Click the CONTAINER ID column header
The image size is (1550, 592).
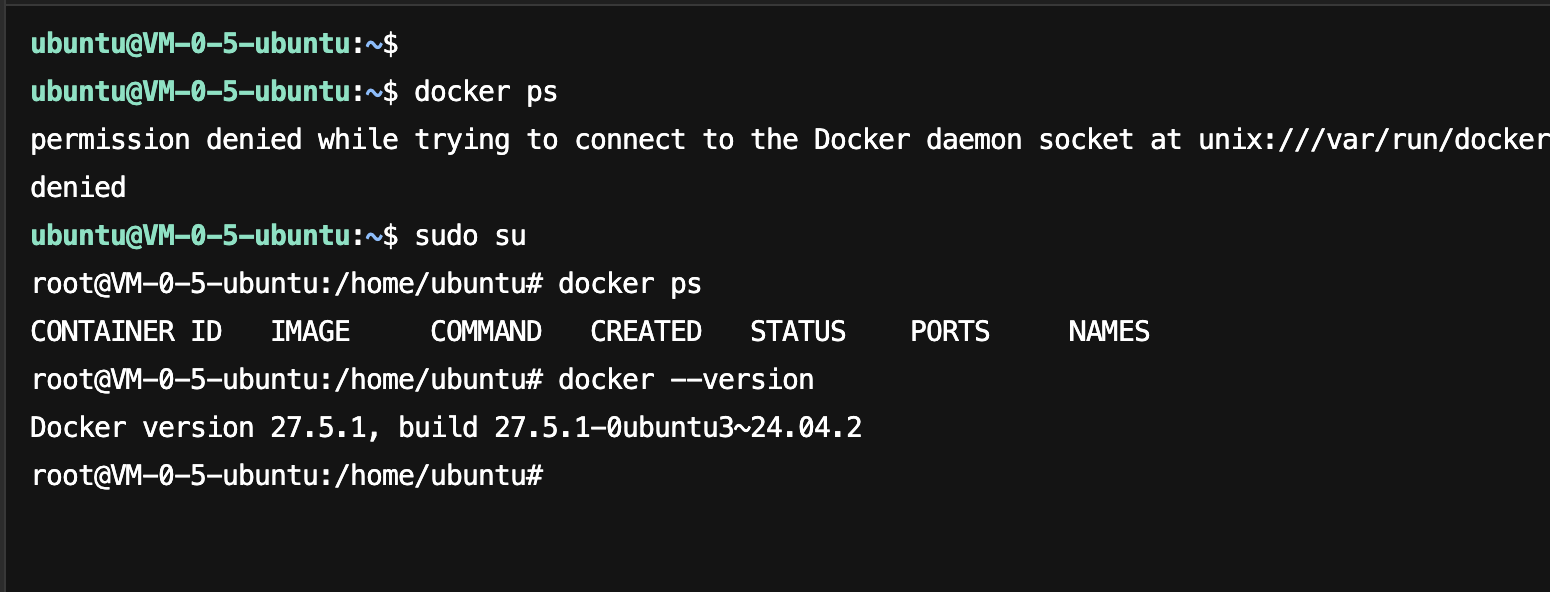(126, 331)
